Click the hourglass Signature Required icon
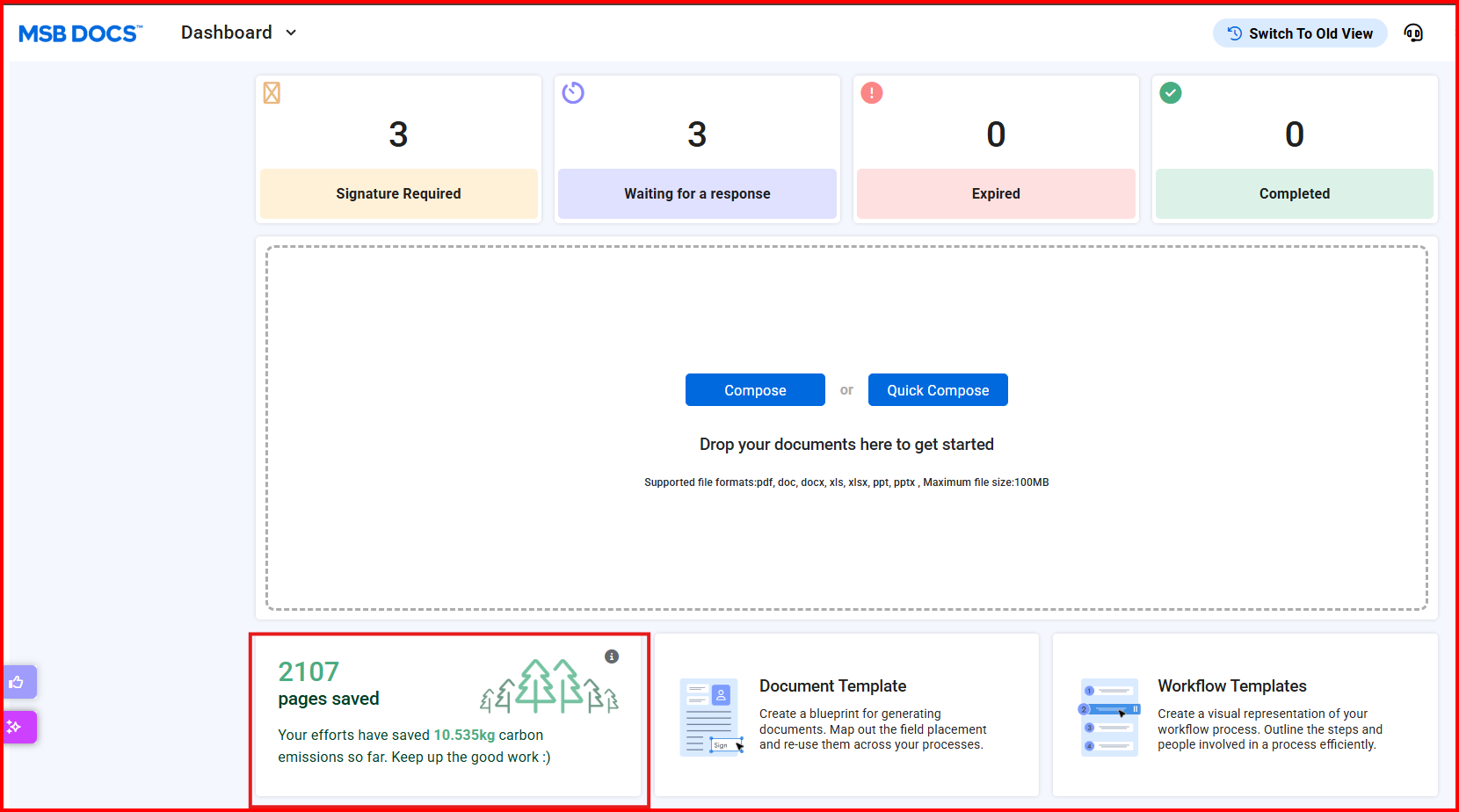 pyautogui.click(x=272, y=93)
